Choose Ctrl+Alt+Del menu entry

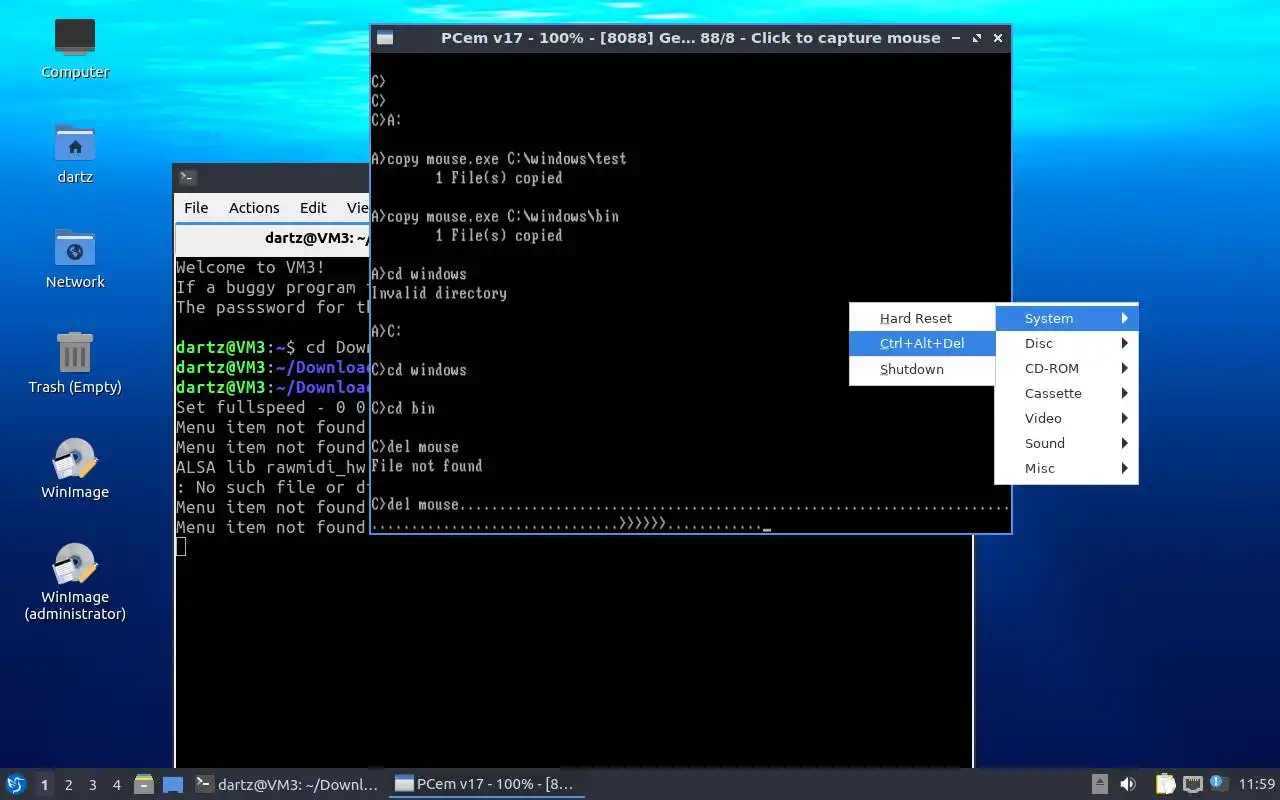922,343
